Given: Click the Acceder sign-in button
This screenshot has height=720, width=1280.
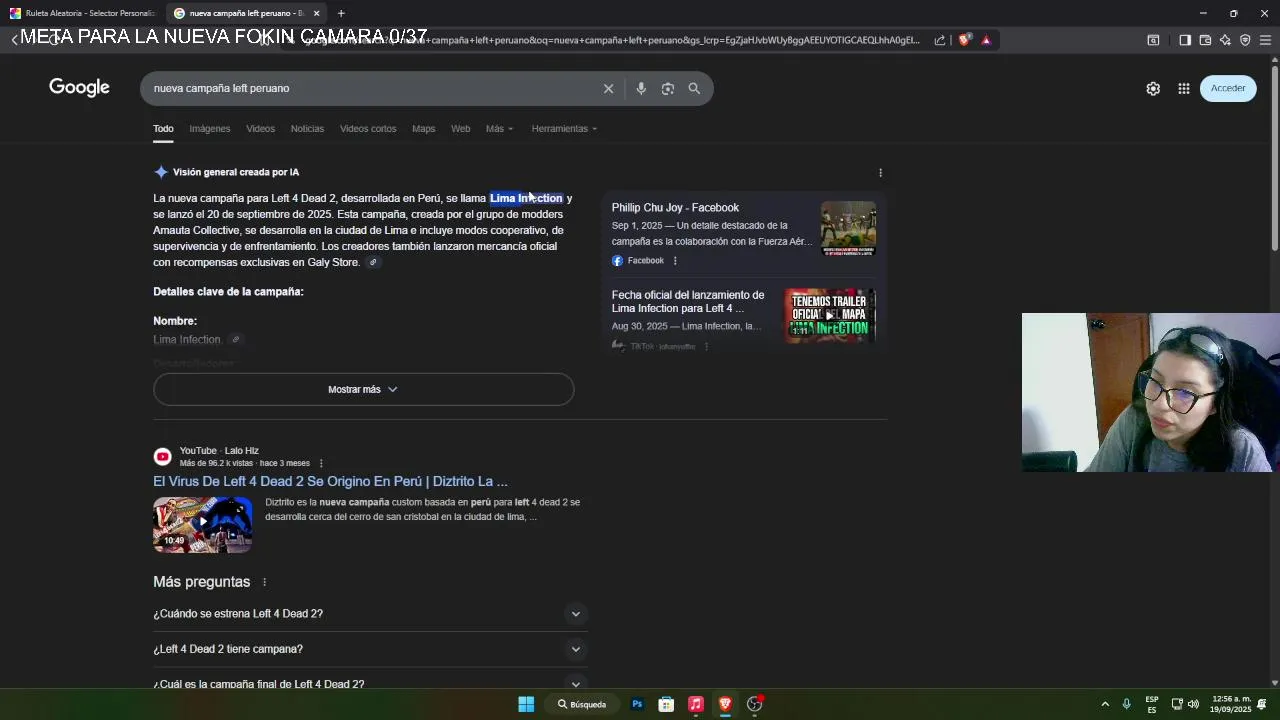Looking at the screenshot, I should click(1228, 88).
